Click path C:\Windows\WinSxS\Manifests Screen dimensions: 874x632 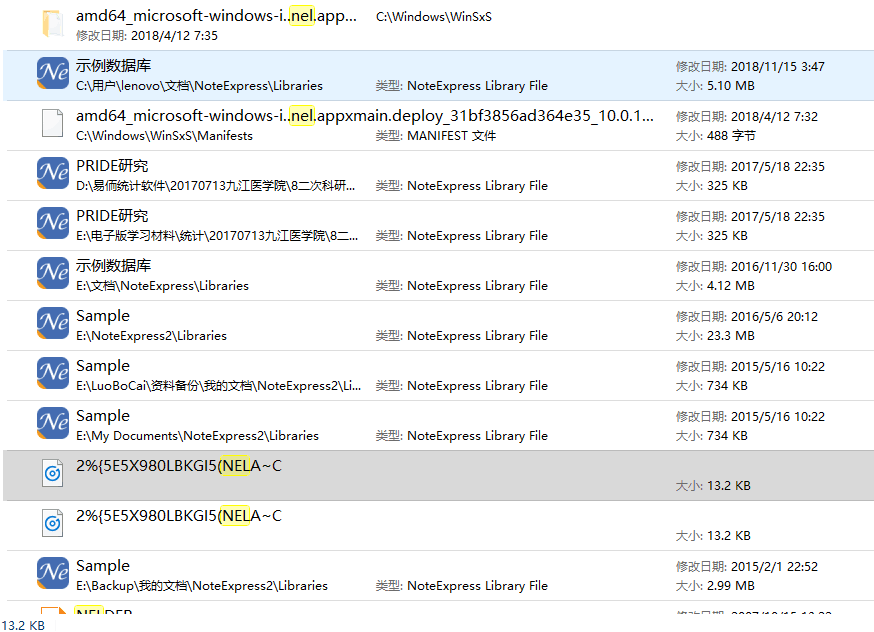[x=164, y=136]
